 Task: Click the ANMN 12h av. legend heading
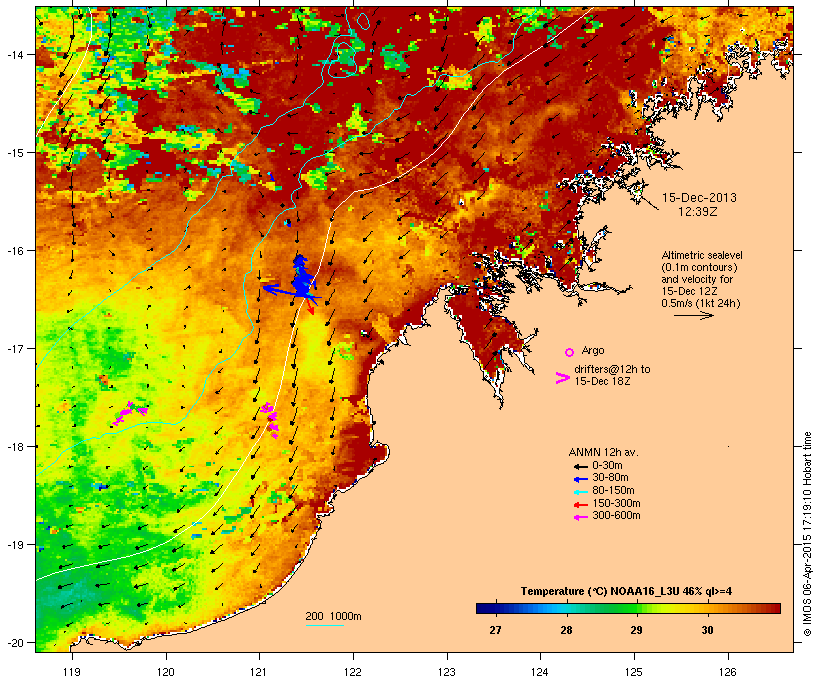coord(603,452)
